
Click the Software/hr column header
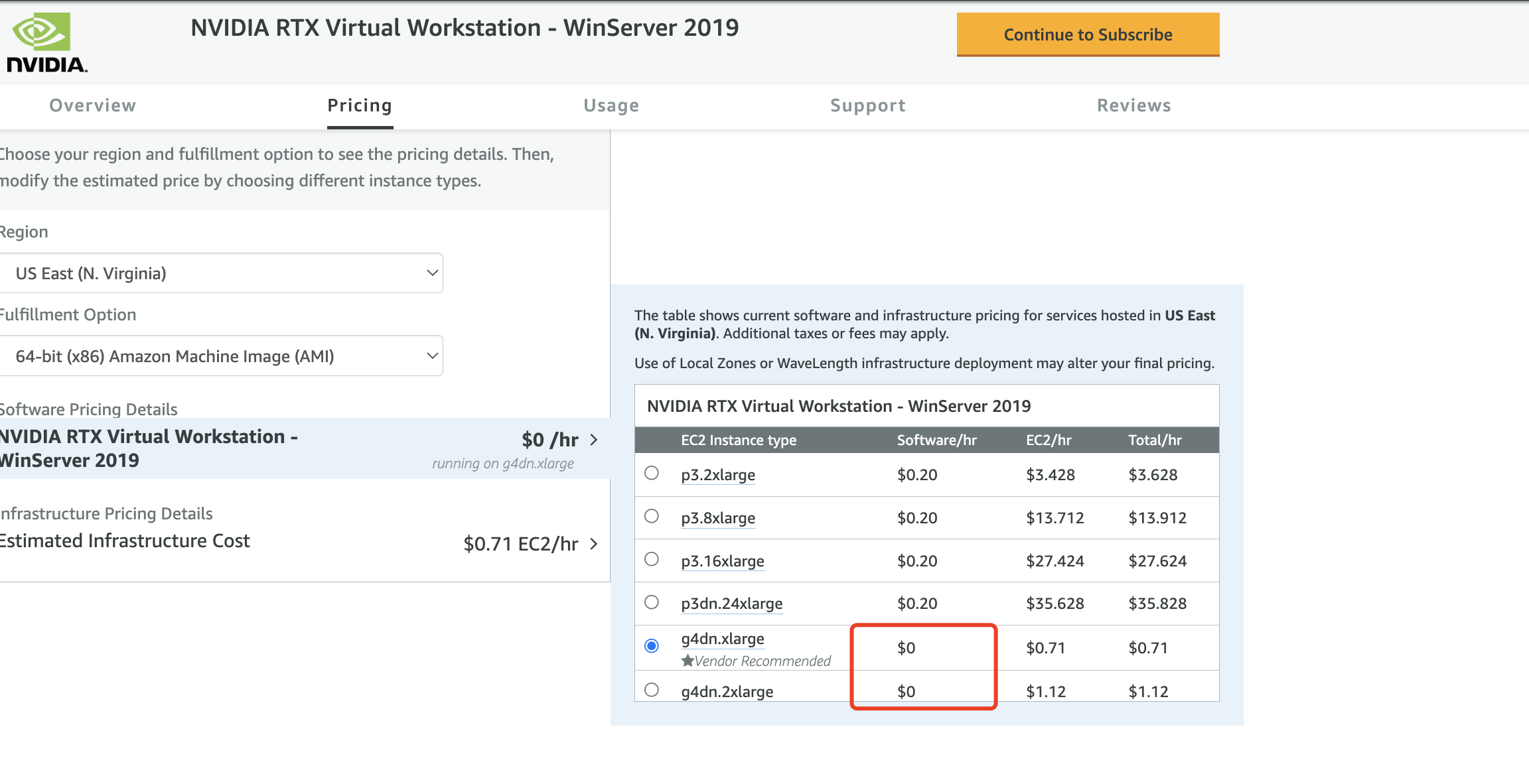(x=937, y=440)
